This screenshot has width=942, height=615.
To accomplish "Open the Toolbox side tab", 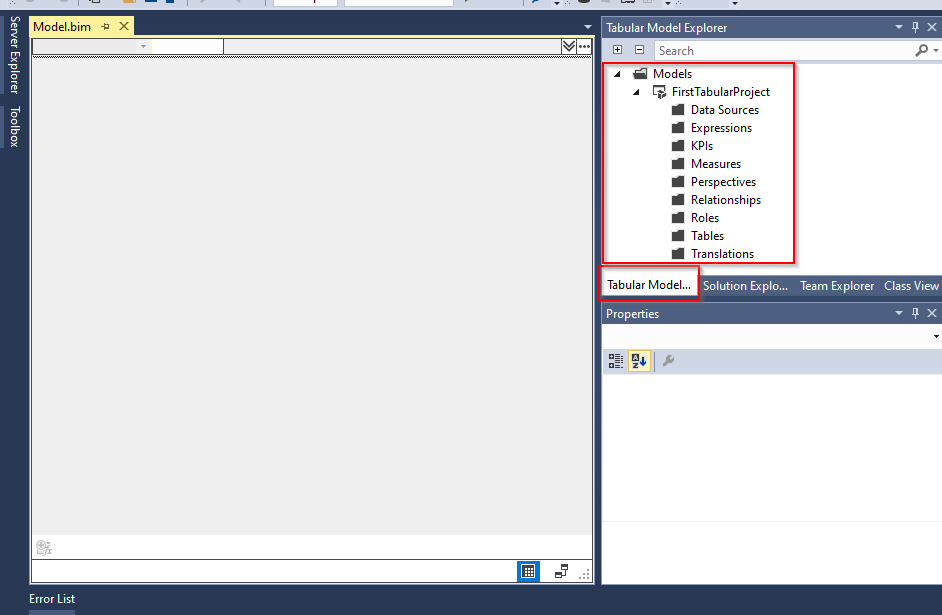I will click(x=14, y=127).
